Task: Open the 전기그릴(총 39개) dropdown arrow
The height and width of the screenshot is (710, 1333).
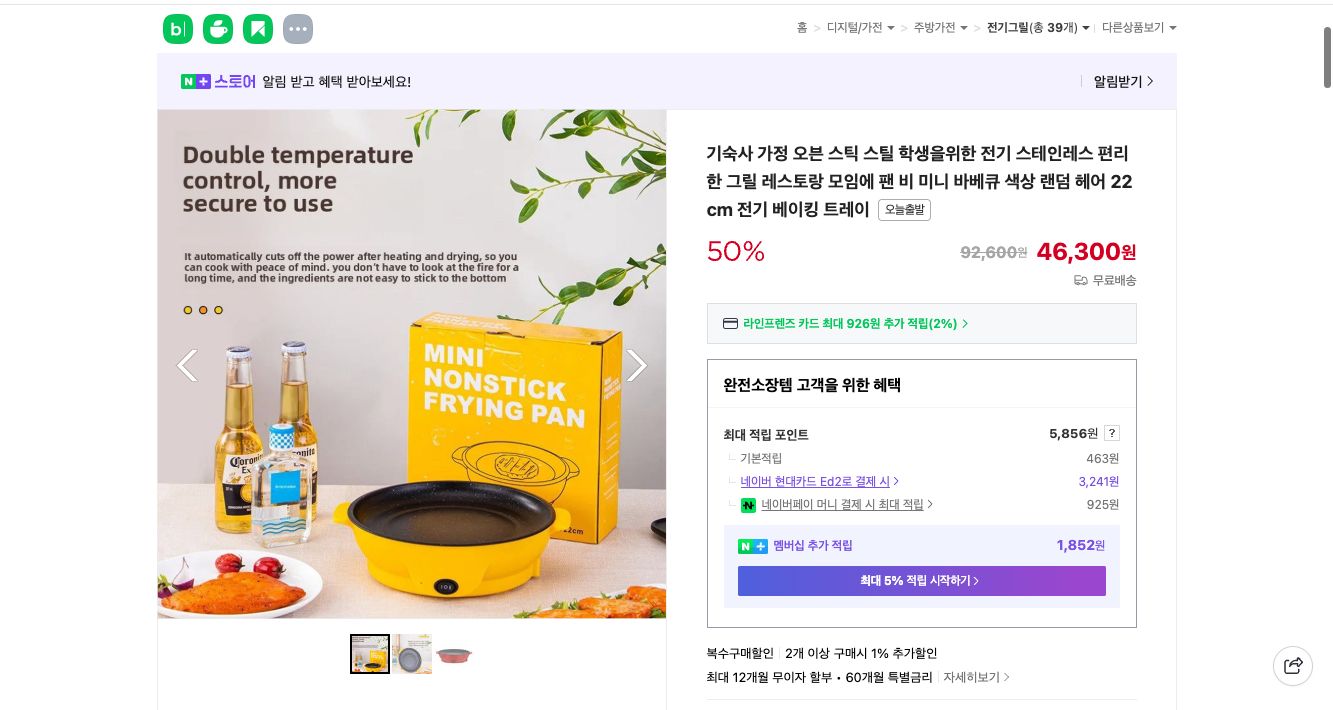Action: tap(1086, 28)
